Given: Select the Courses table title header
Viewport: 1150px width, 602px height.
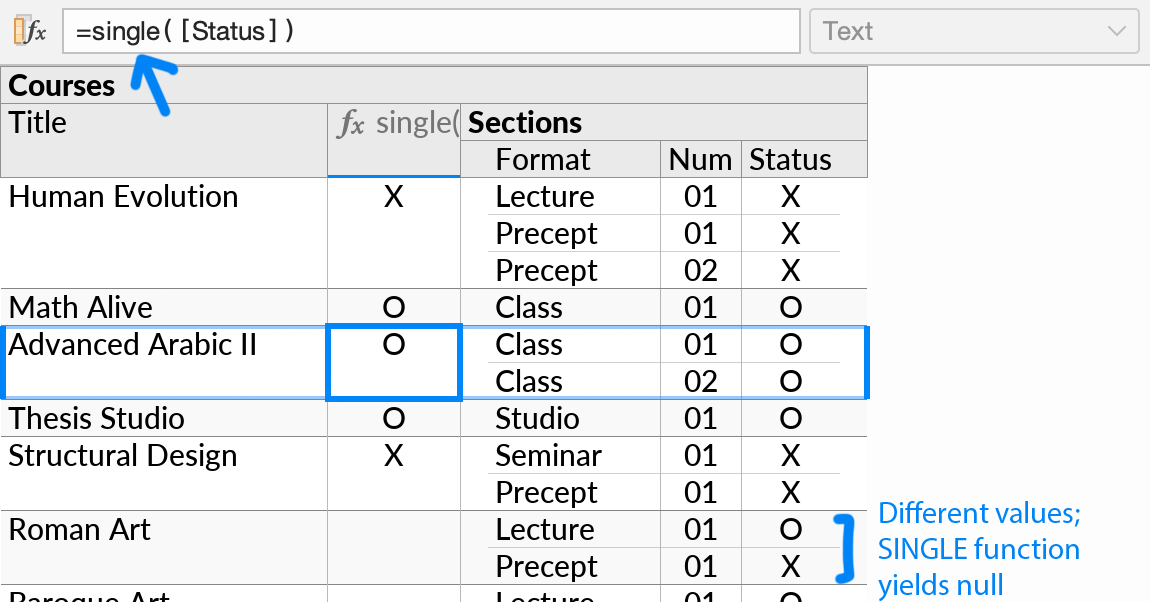Looking at the screenshot, I should 62,85.
